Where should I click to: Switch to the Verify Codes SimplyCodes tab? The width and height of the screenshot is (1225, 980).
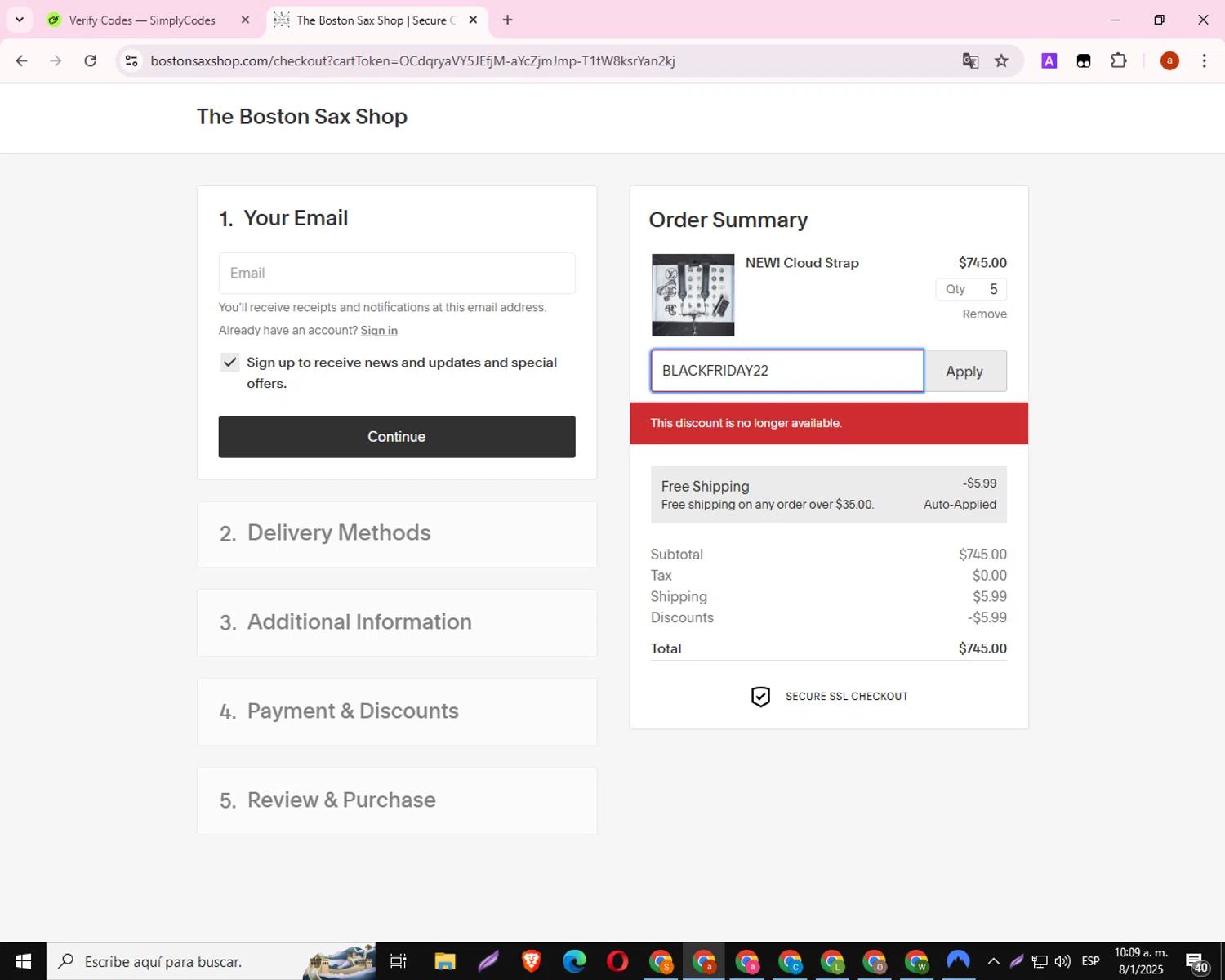click(x=142, y=20)
